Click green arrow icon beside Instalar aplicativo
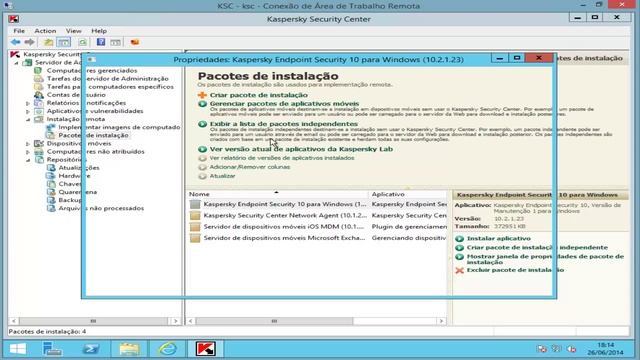This screenshot has height=360, width=640. tap(460, 239)
